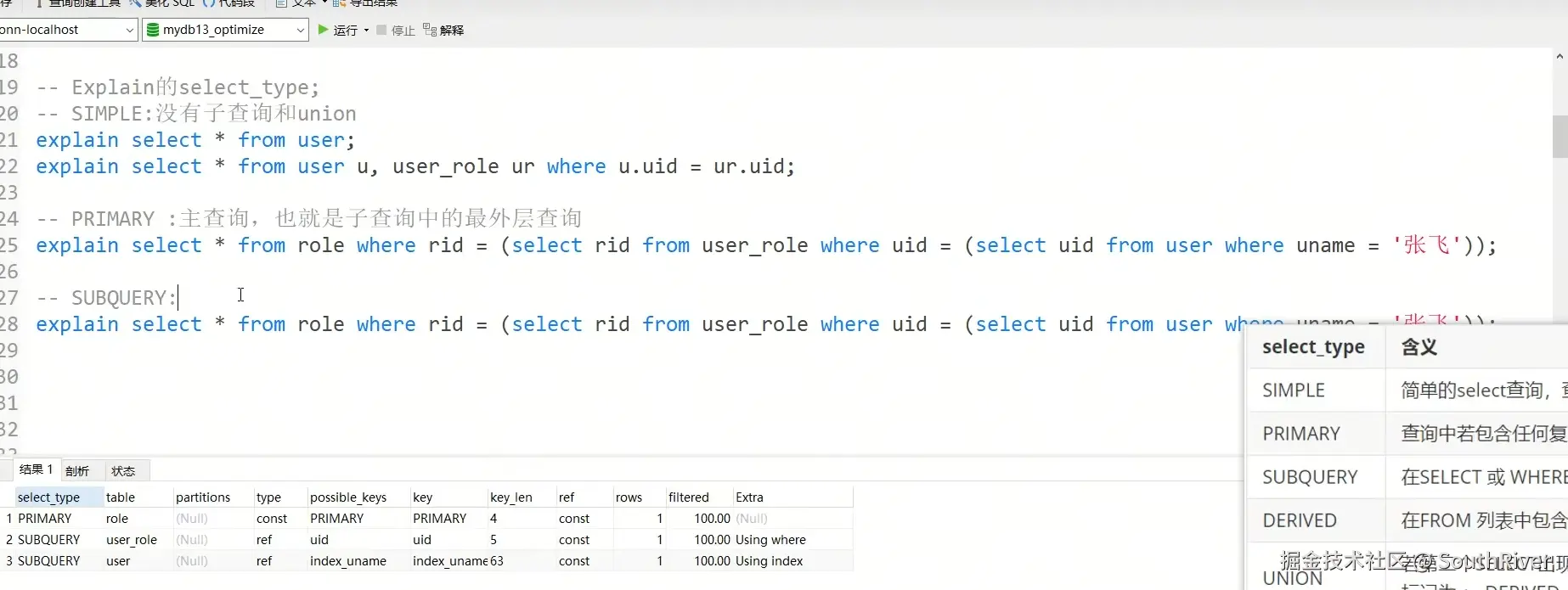Open the 状态 status tab
This screenshot has width=1568, height=590.
123,470
